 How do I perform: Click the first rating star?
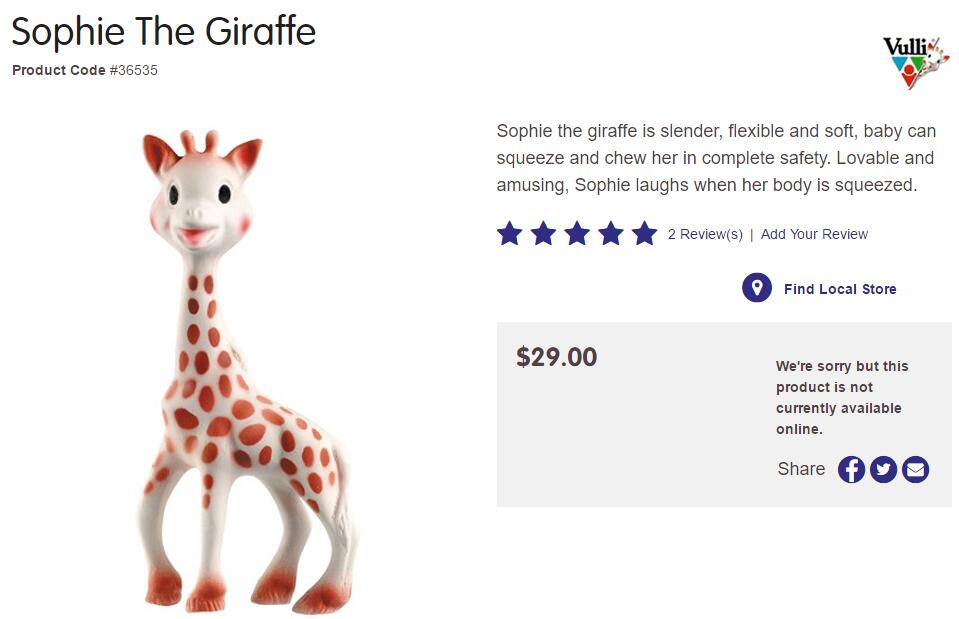(510, 234)
